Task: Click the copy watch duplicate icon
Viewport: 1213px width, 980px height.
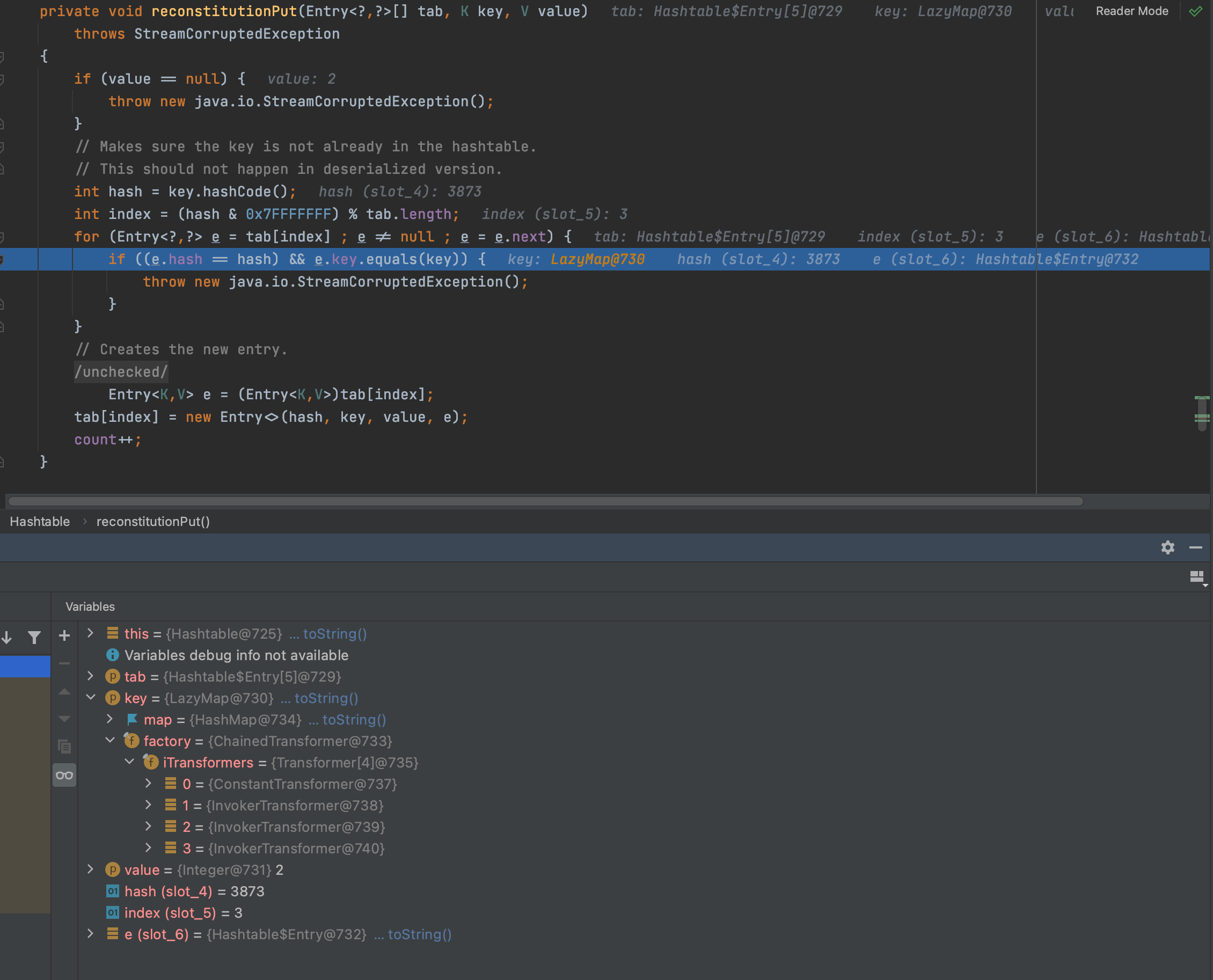Action: pos(64,747)
